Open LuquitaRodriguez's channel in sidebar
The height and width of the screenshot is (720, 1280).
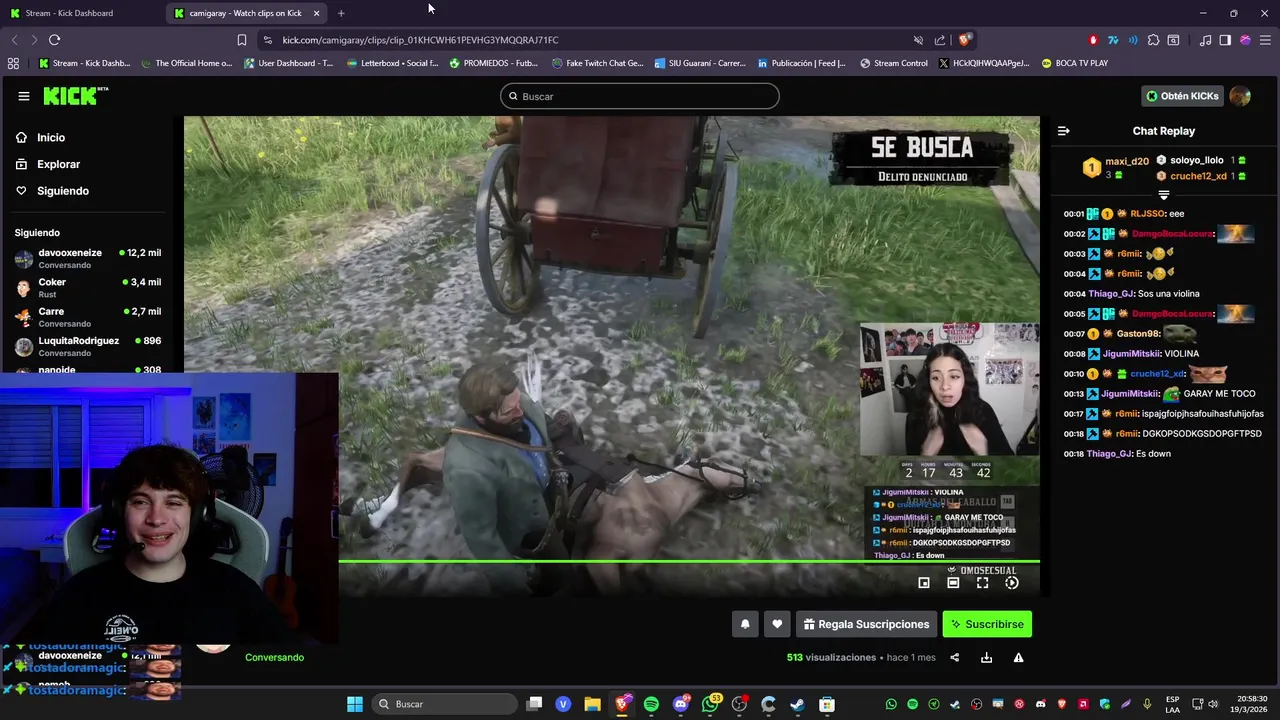[87, 346]
